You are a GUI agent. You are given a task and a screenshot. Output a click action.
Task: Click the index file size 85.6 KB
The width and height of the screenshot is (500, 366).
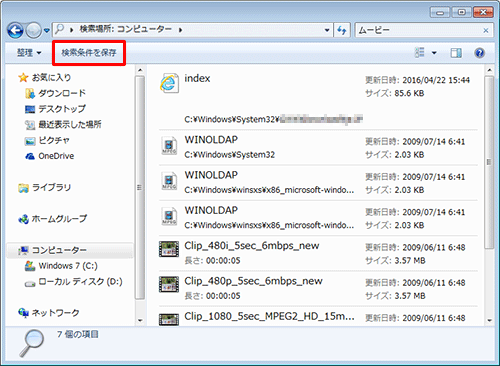point(395,93)
